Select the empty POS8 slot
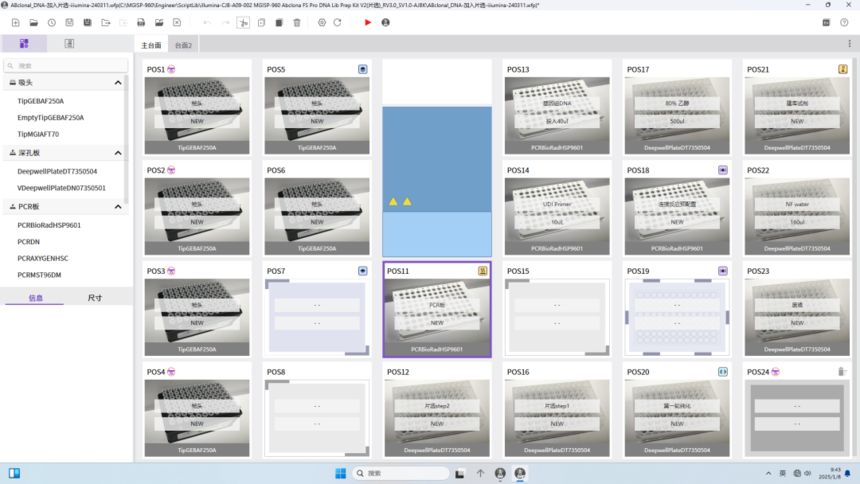The image size is (860, 484). point(317,418)
